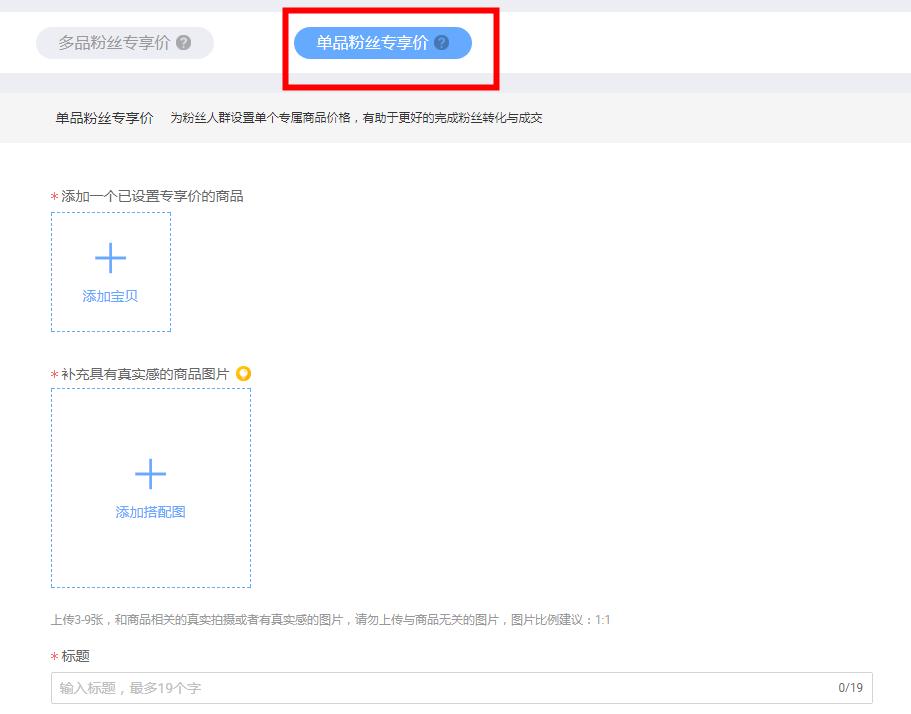Viewport: 911px width, 714px height.
Task: Click the plus icon to add a product
Action: [x=110, y=257]
